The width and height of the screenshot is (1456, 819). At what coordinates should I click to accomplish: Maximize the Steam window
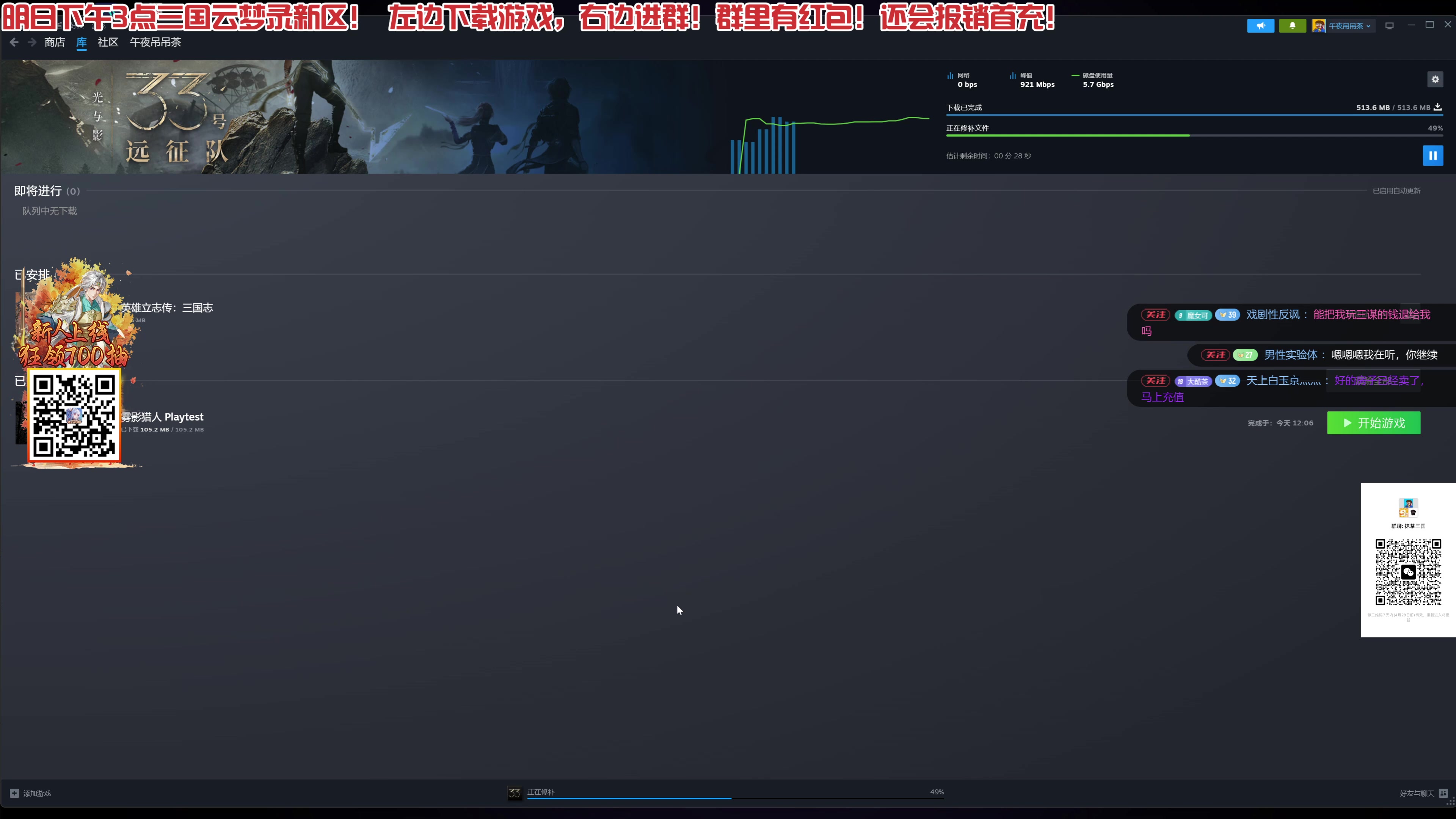tap(1429, 24)
